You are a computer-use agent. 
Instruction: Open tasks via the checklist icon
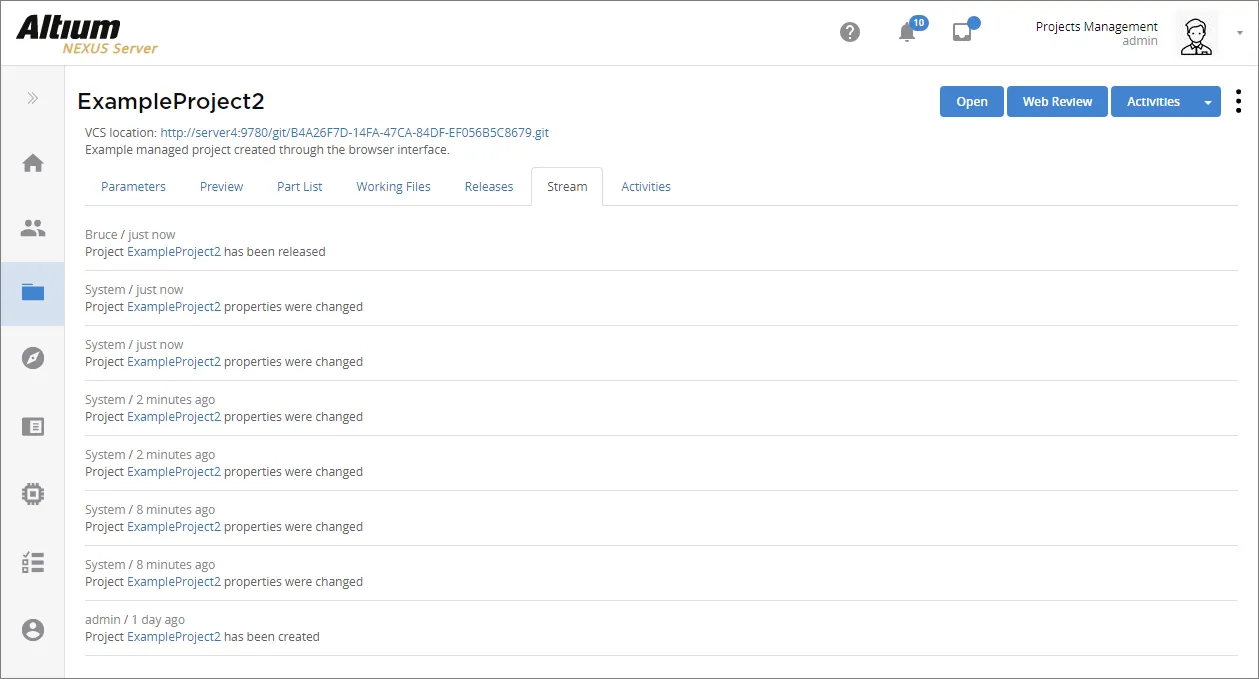[x=33, y=562]
